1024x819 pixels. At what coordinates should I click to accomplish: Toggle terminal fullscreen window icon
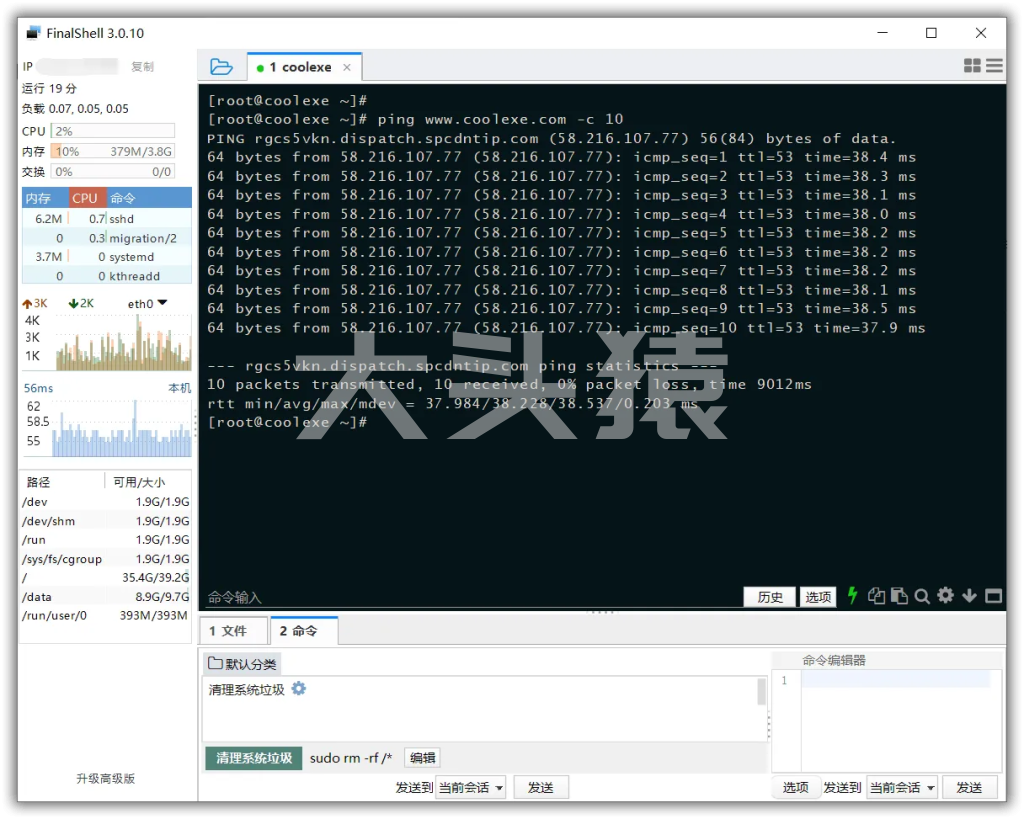[993, 596]
